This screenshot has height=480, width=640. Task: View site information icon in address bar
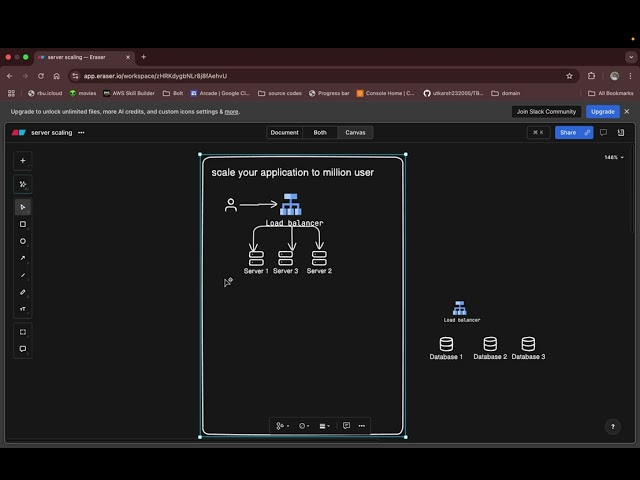75,76
